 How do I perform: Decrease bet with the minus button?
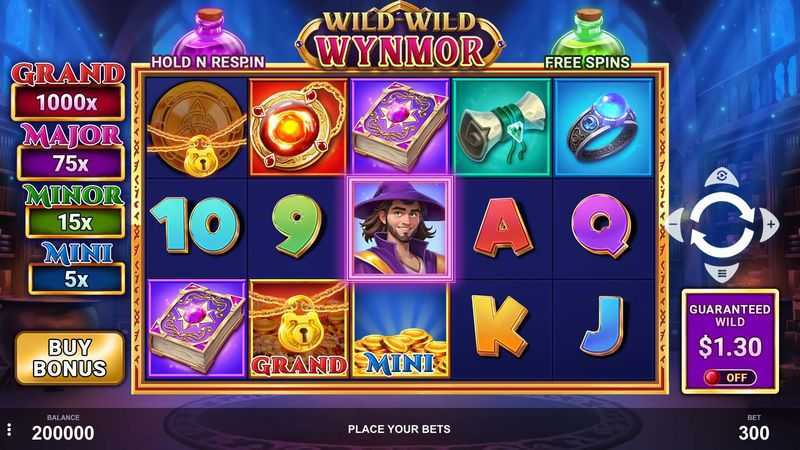pos(674,224)
